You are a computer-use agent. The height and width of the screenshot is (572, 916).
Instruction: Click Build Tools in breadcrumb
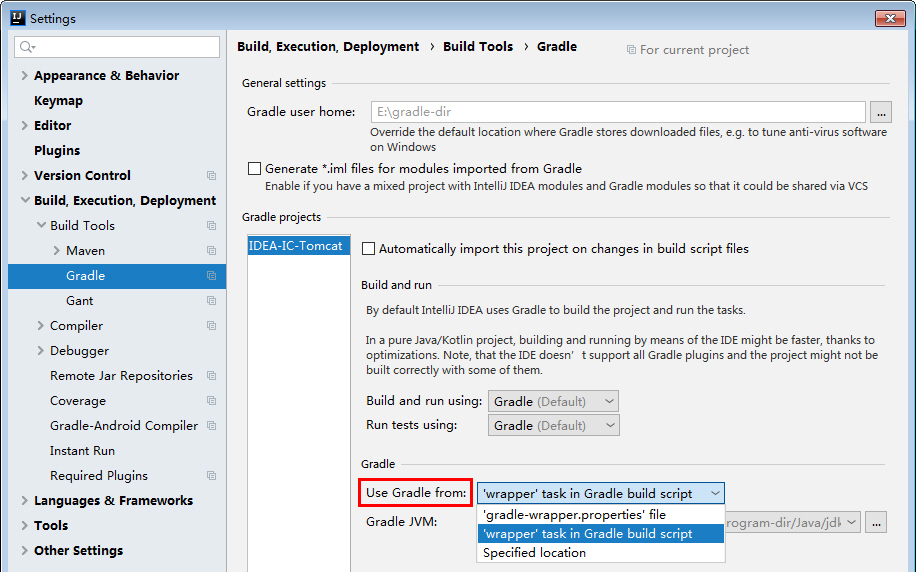point(478,47)
